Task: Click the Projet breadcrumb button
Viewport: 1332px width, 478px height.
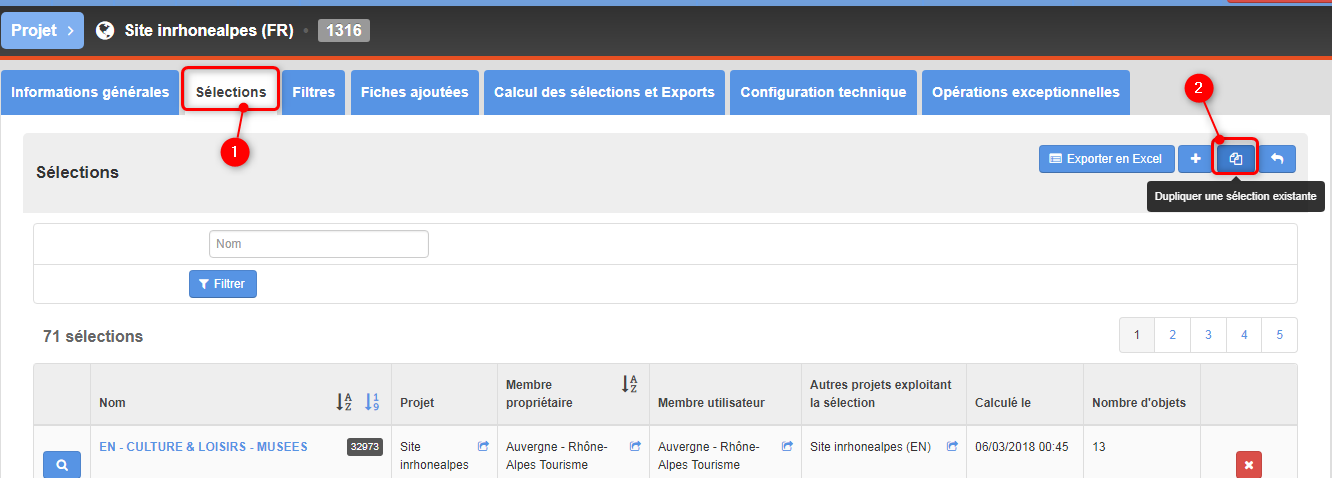Action: (42, 31)
